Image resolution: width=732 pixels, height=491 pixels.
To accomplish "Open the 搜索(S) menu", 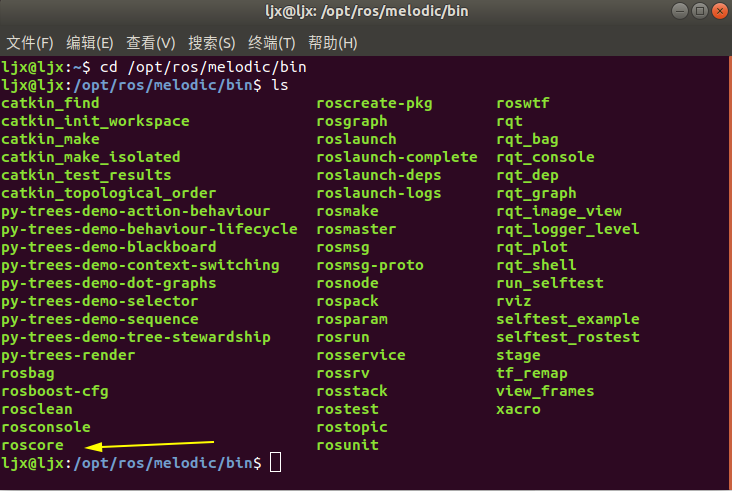I will [x=211, y=43].
